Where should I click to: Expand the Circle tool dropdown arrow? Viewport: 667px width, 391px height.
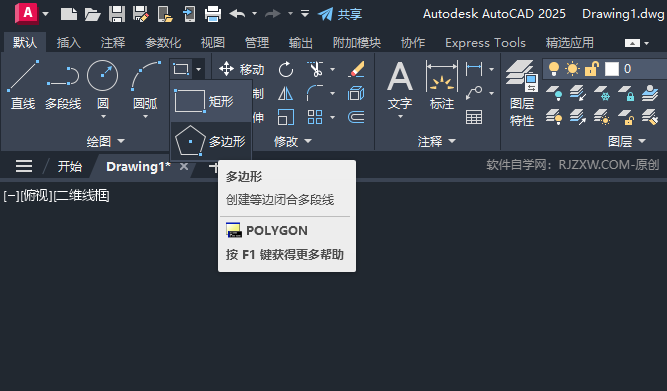103,117
